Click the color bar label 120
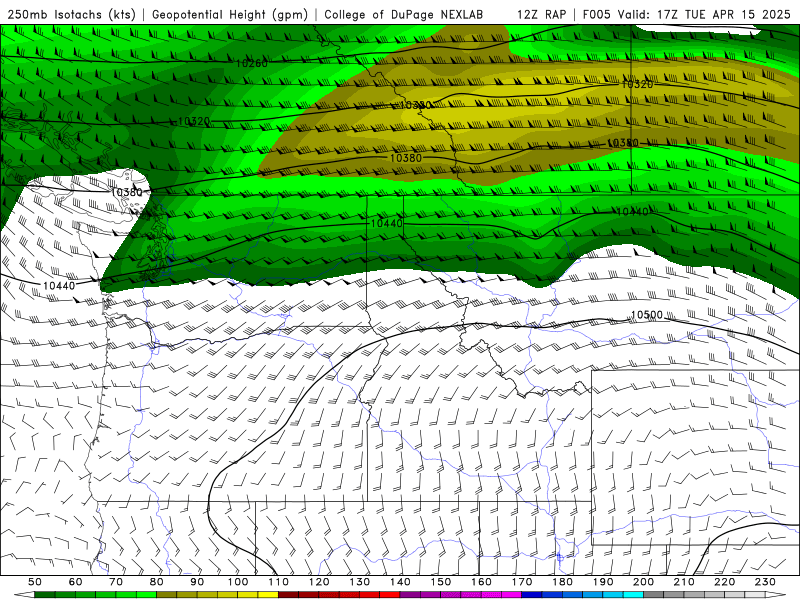 point(319,582)
